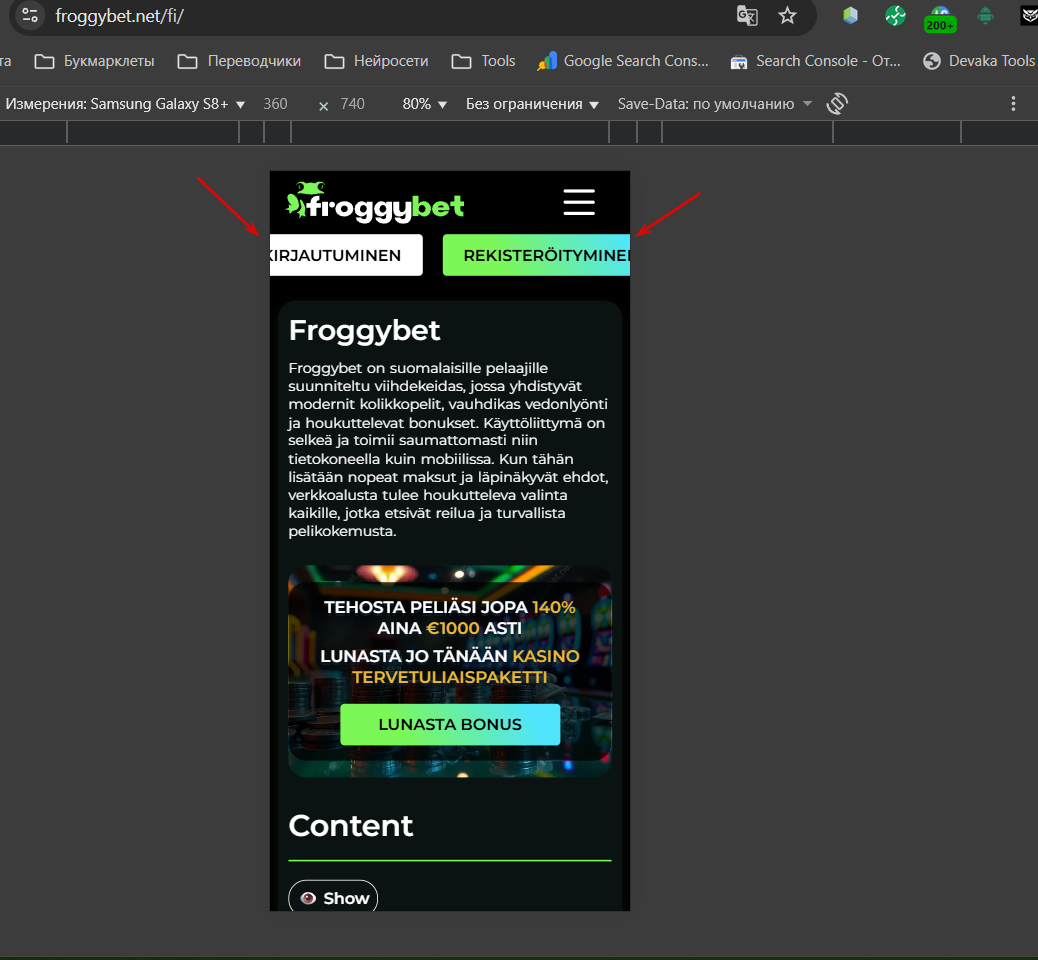Open the site information icon in address bar
Viewport: 1038px width, 960px height.
30,15
